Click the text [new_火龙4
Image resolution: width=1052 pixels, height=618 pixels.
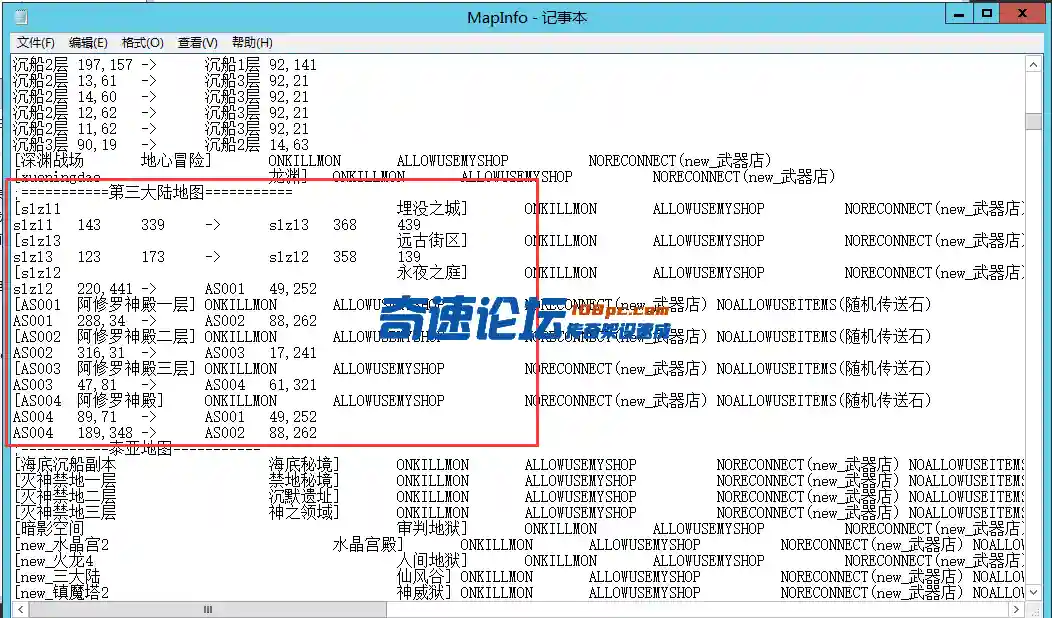tap(54, 561)
